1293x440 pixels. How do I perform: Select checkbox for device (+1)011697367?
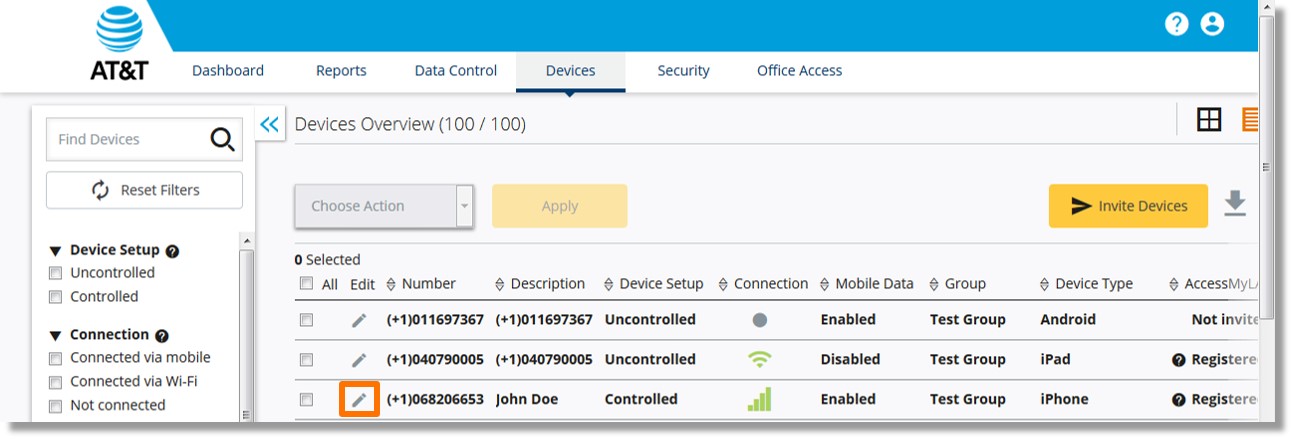[307, 320]
